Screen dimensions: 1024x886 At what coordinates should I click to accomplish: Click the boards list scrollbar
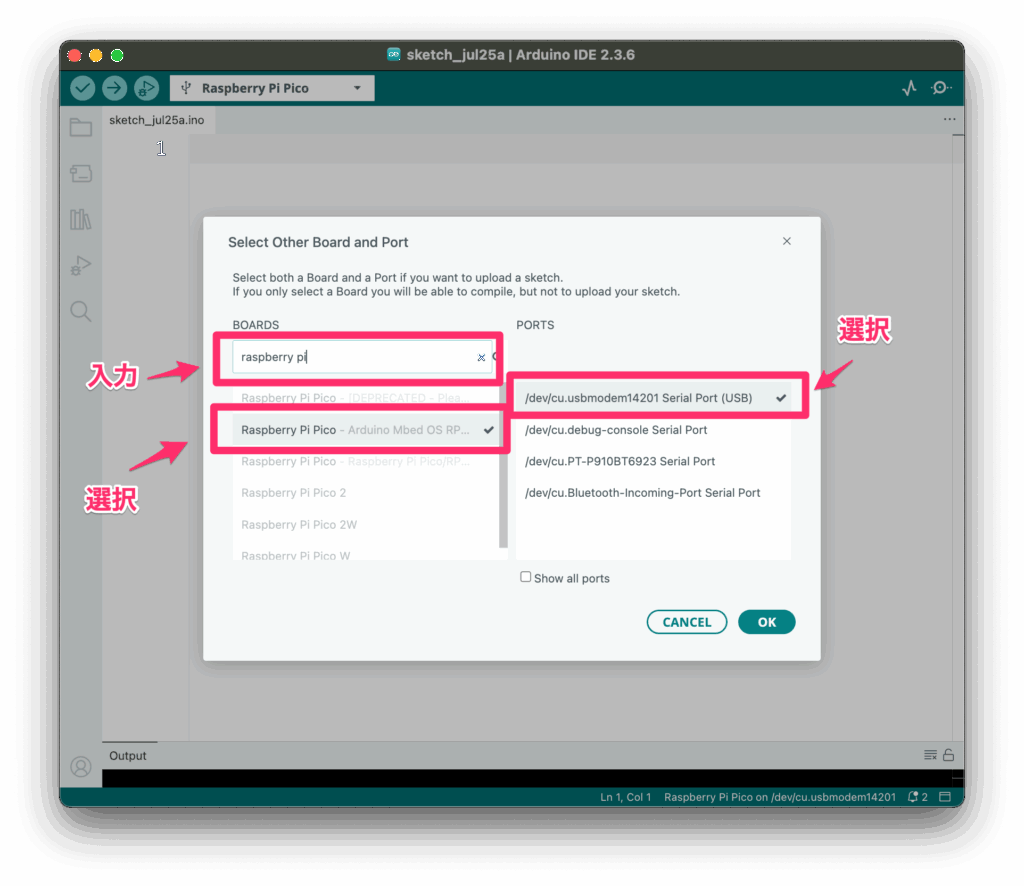503,467
